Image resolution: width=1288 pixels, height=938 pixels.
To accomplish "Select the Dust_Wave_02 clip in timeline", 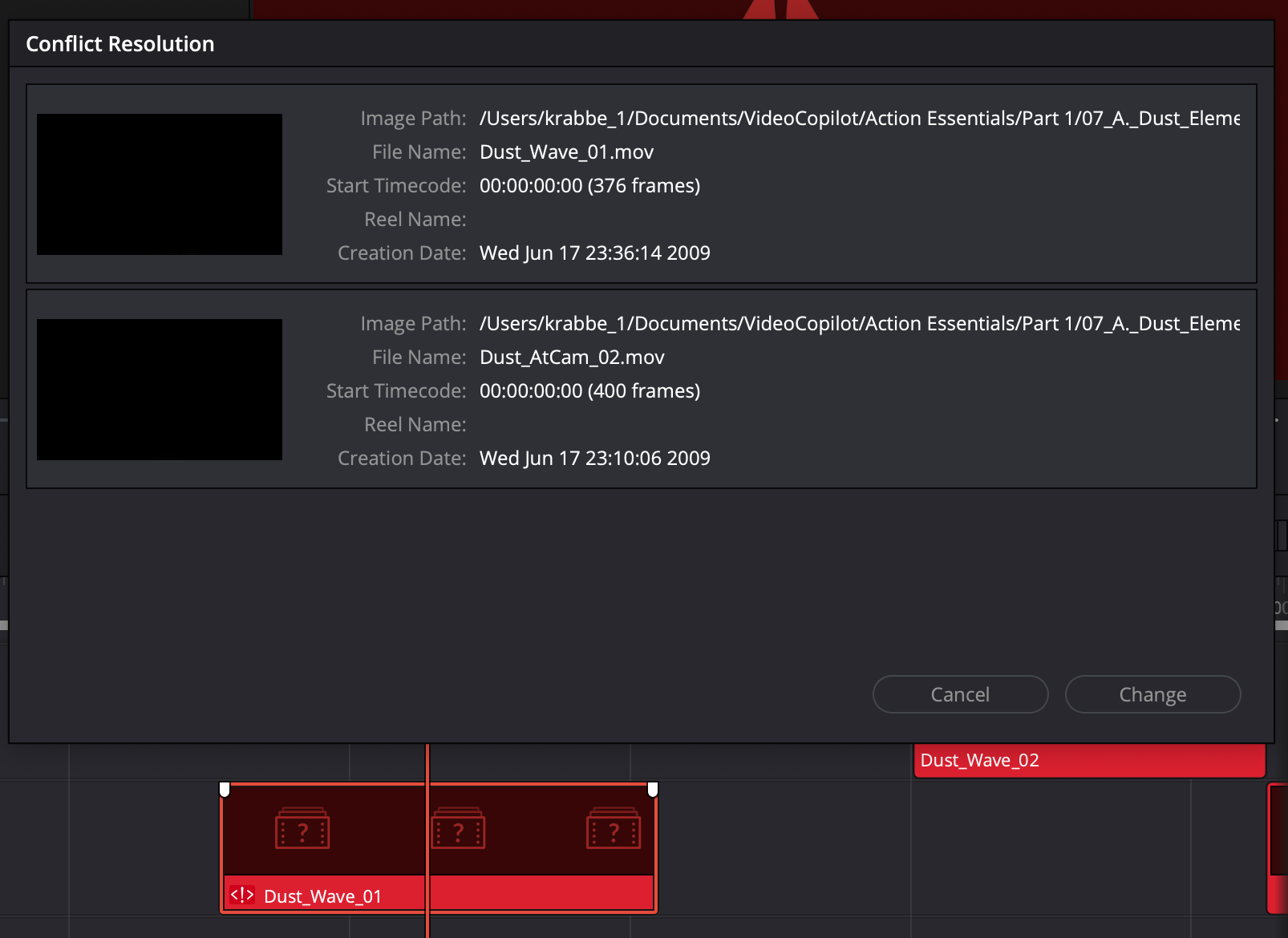I will (1089, 760).
